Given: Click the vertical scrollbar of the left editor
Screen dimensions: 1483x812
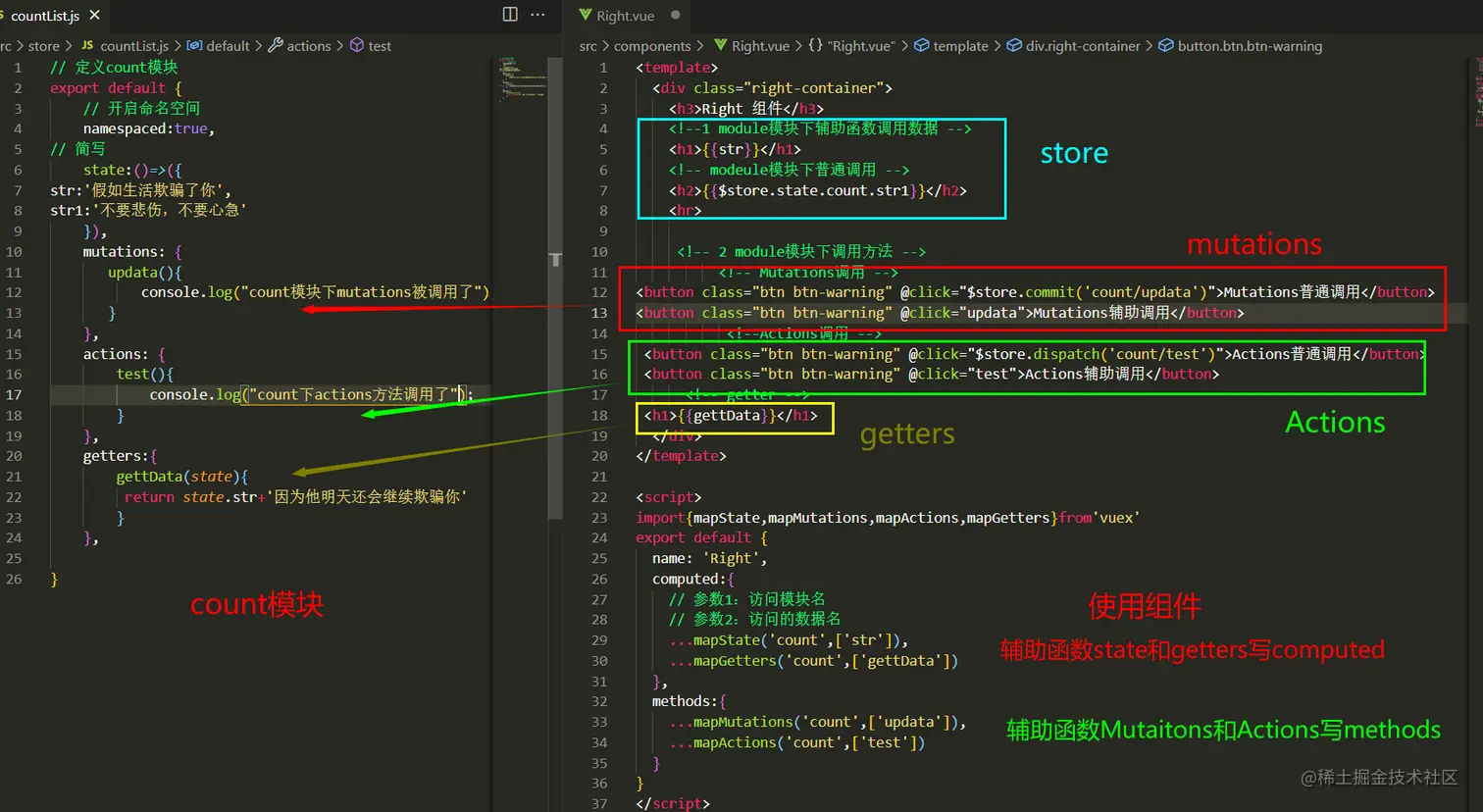Looking at the screenshot, I should (555, 287).
